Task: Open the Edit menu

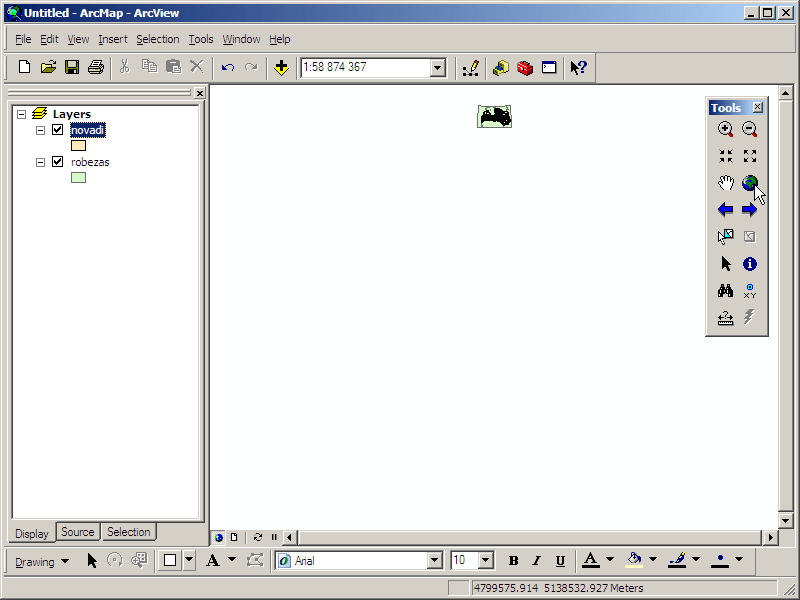Action: 49,39
